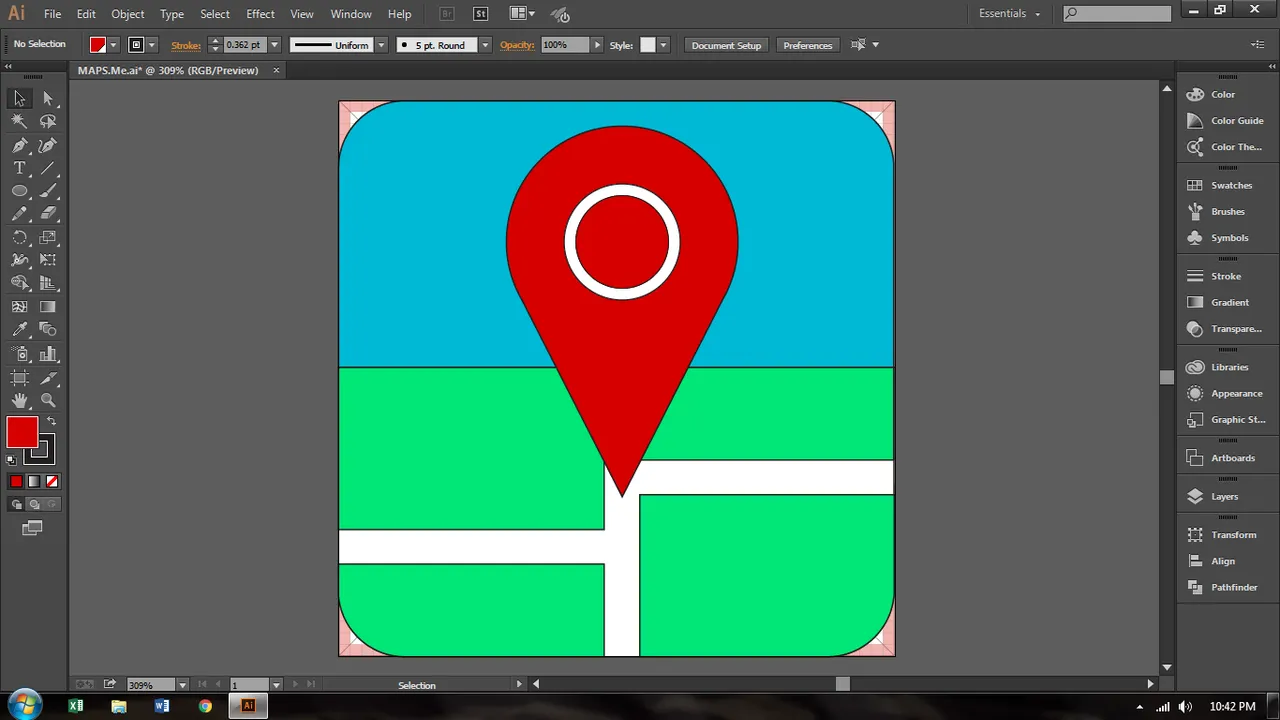Open the Object menu
This screenshot has width=1280, height=720.
127,14
